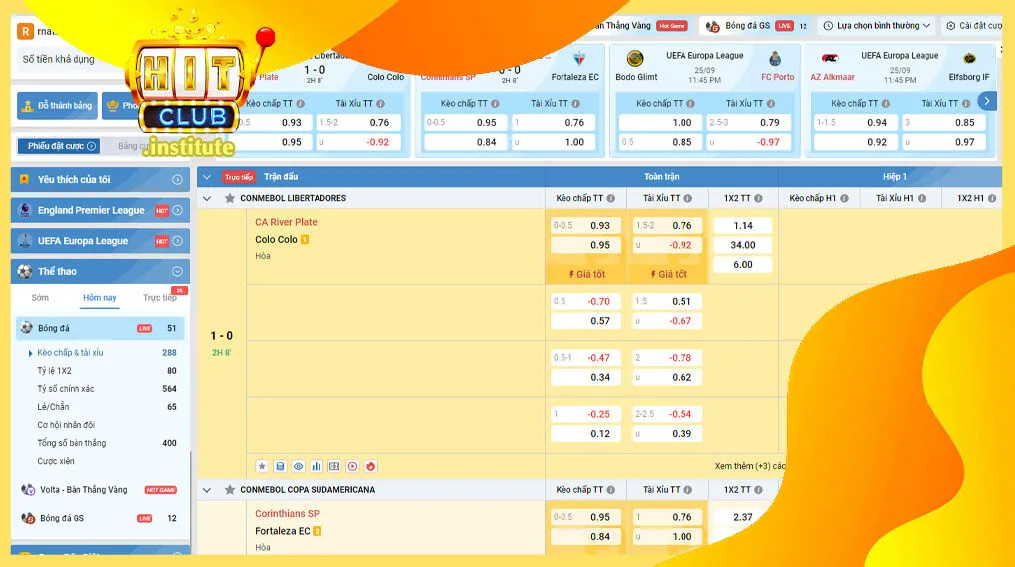Select 1X2 odds 1.14 for River Plate
Image resolution: width=1015 pixels, height=567 pixels.
(x=742, y=225)
